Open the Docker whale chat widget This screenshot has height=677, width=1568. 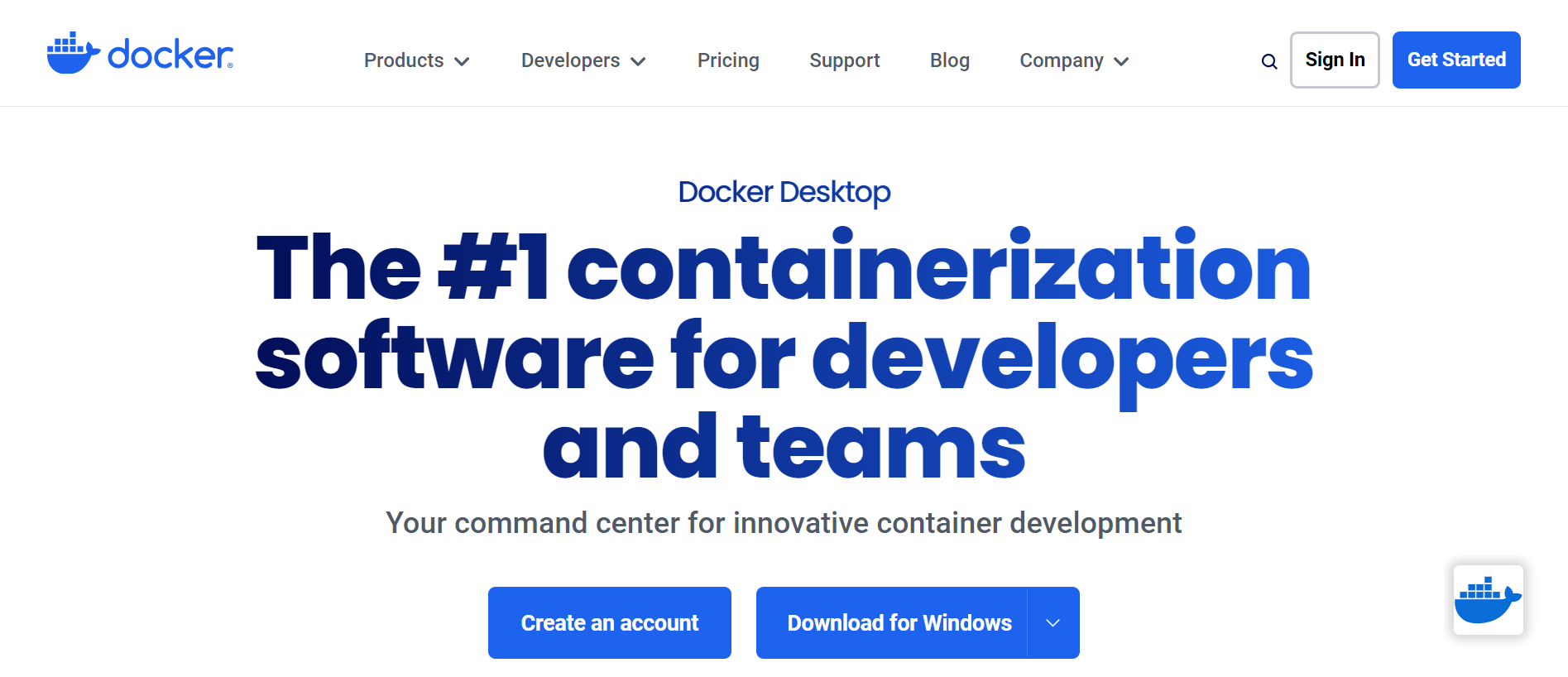(1488, 600)
